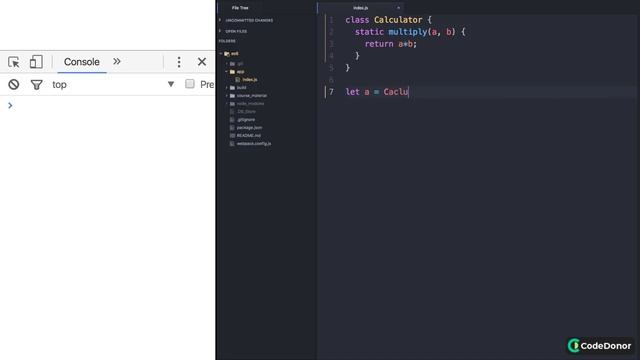Click line number 1 in the gutter
The width and height of the screenshot is (640, 360).
pyautogui.click(x=331, y=20)
